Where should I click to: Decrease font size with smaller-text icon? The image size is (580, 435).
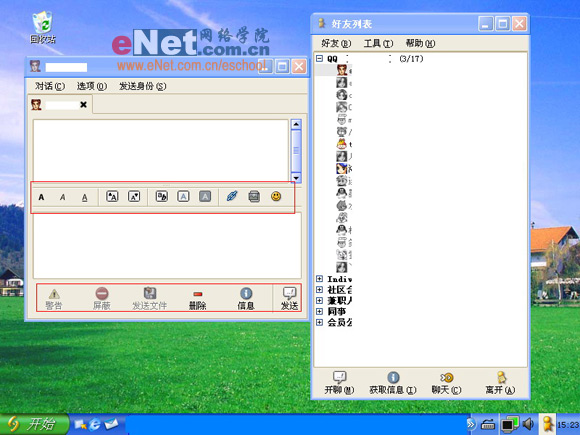tap(134, 196)
